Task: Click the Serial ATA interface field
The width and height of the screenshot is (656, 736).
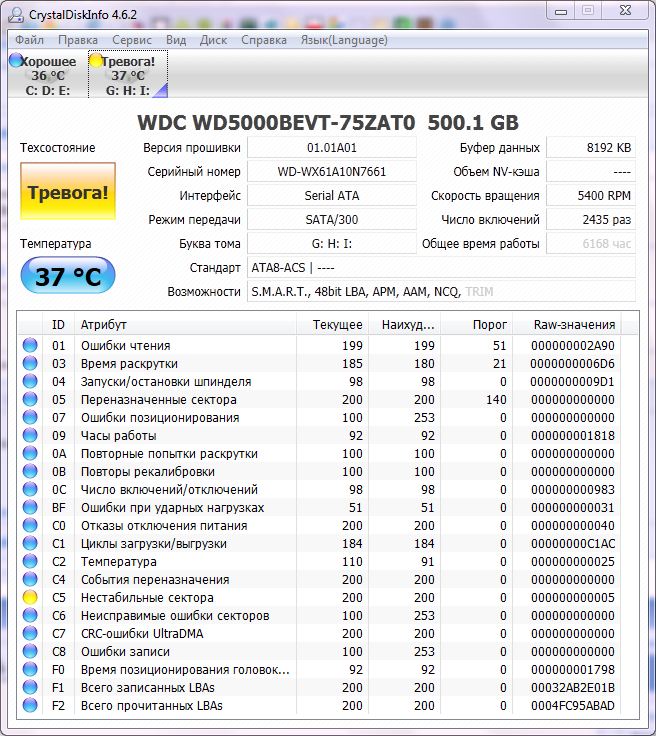Action: click(x=332, y=196)
